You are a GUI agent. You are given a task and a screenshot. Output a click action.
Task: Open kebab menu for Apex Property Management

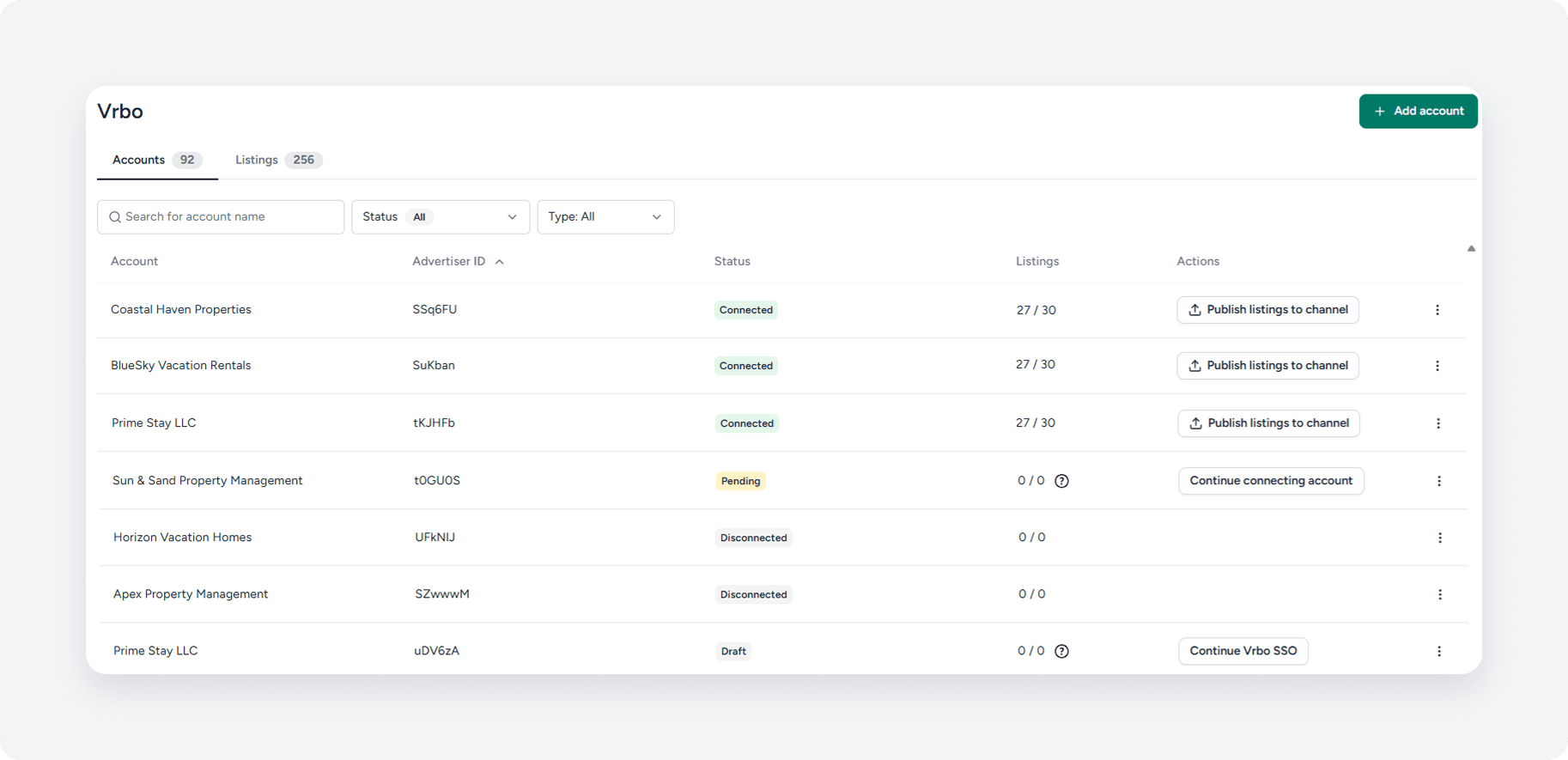[1440, 594]
